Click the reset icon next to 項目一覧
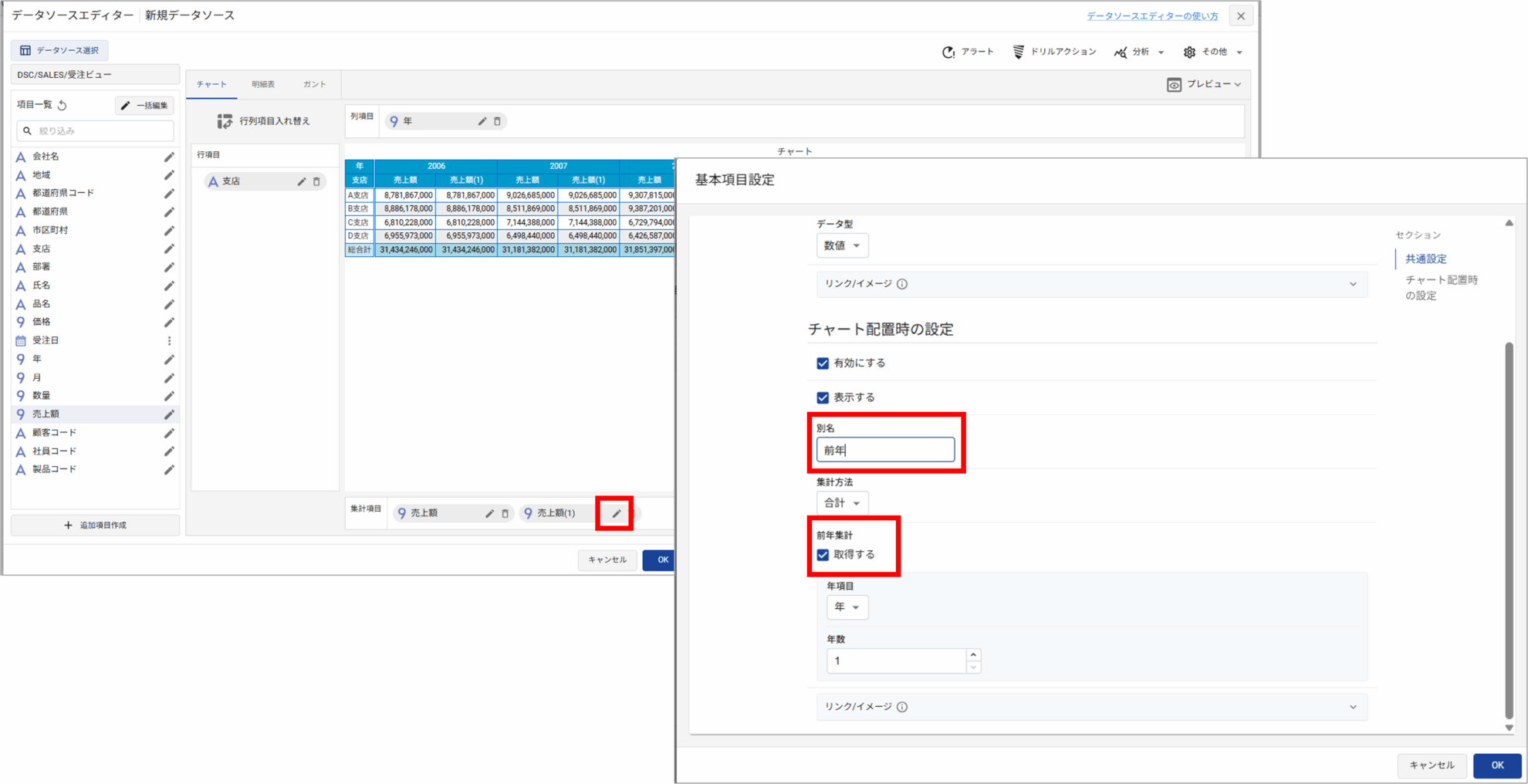The image size is (1528, 784). click(63, 105)
